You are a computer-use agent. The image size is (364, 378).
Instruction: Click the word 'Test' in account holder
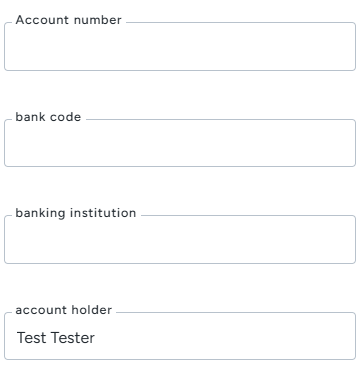tap(31, 338)
